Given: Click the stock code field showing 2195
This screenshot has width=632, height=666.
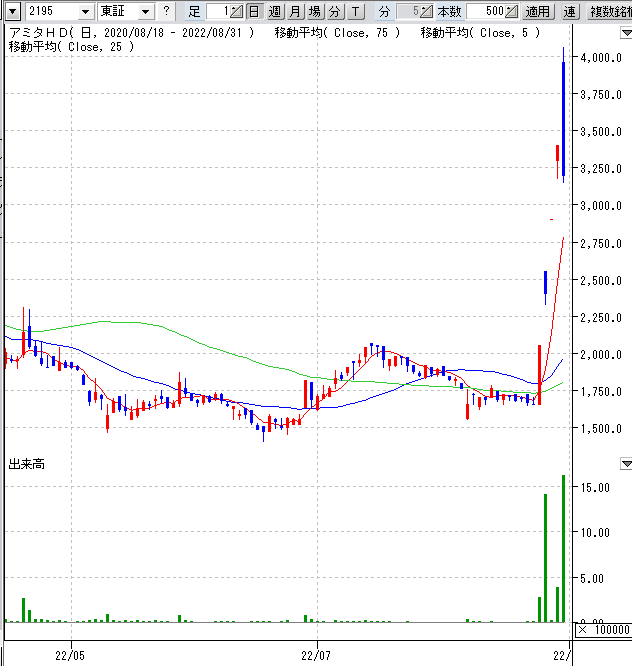Looking at the screenshot, I should (x=52, y=11).
